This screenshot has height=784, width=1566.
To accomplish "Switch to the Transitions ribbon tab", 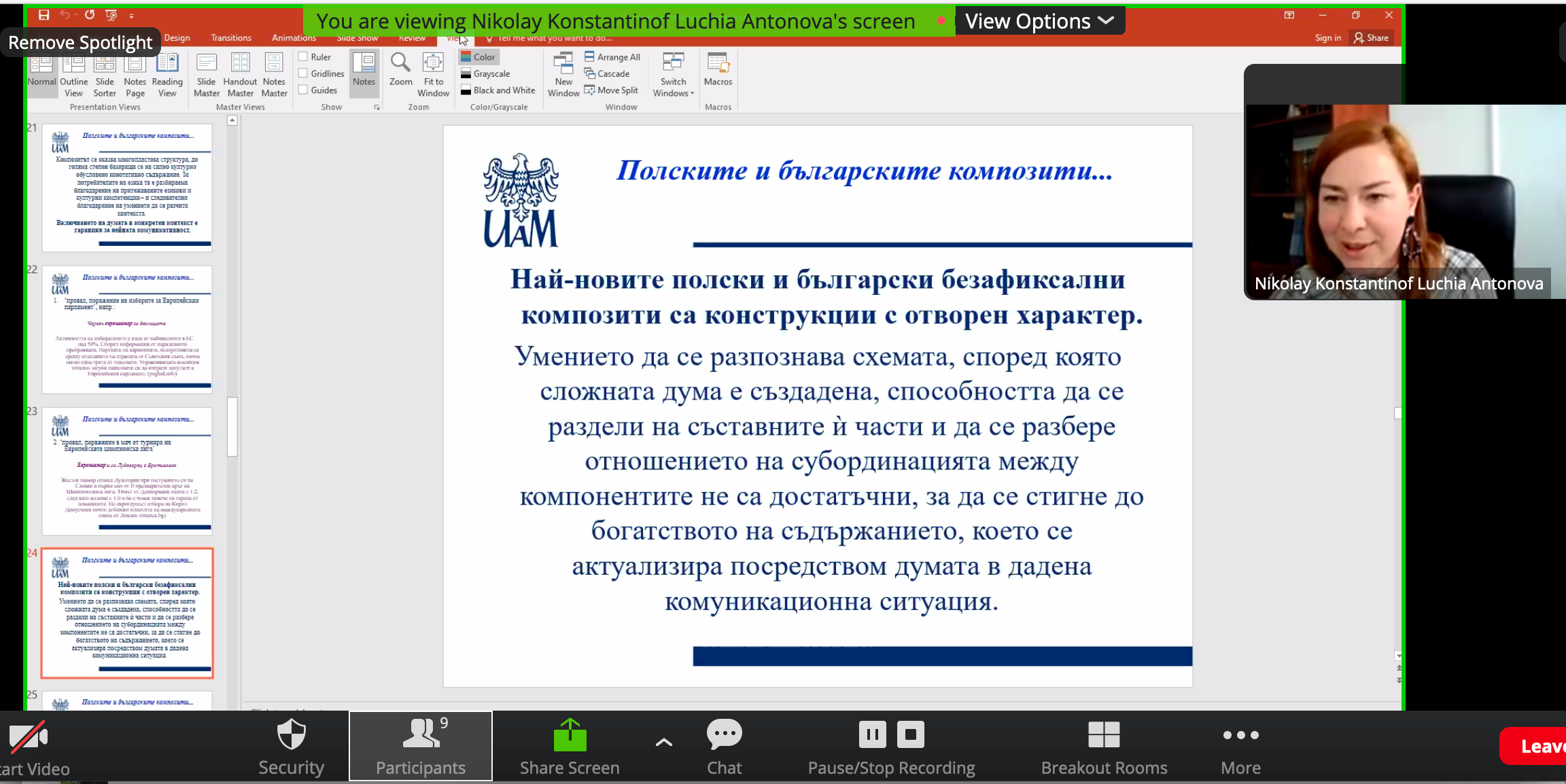I will (231, 38).
